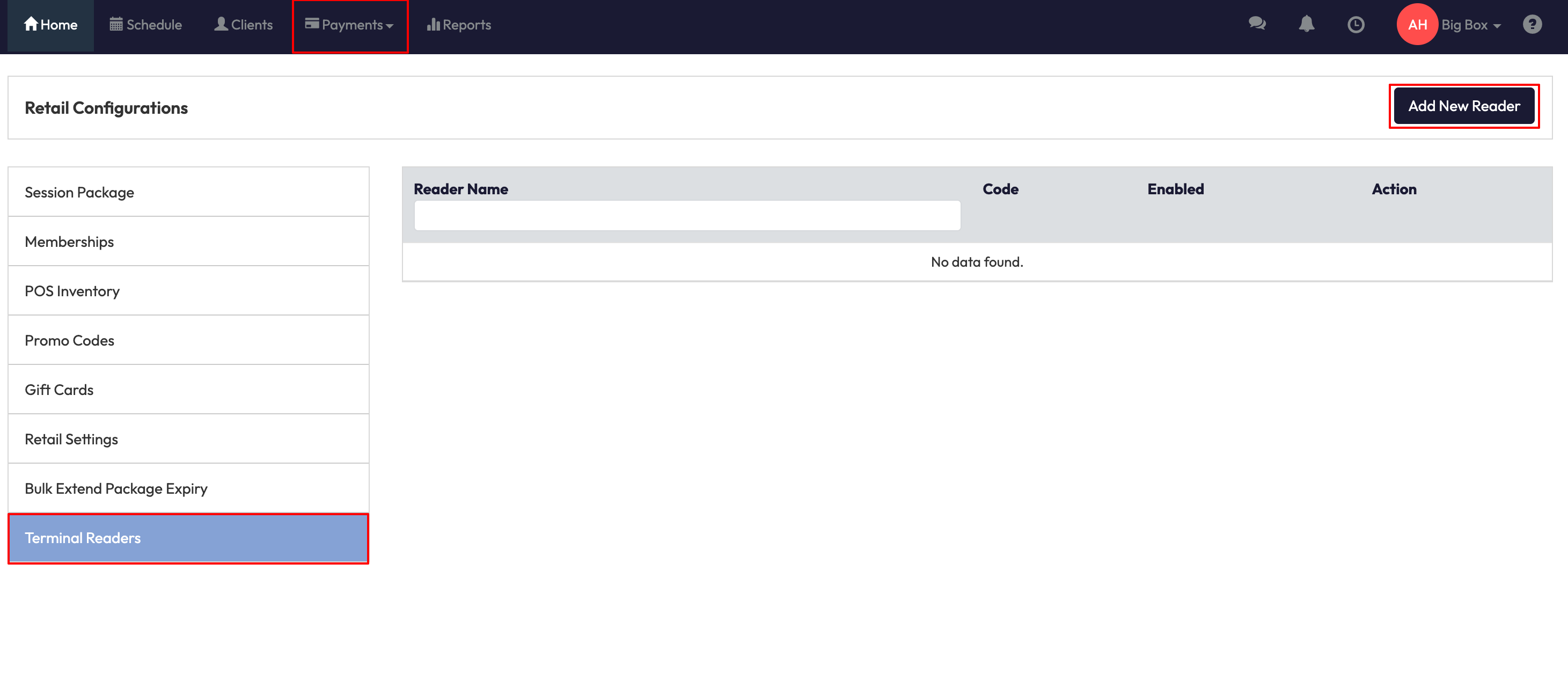The height and width of the screenshot is (688, 1568).
Task: Open Clients with person icon
Action: [x=243, y=25]
